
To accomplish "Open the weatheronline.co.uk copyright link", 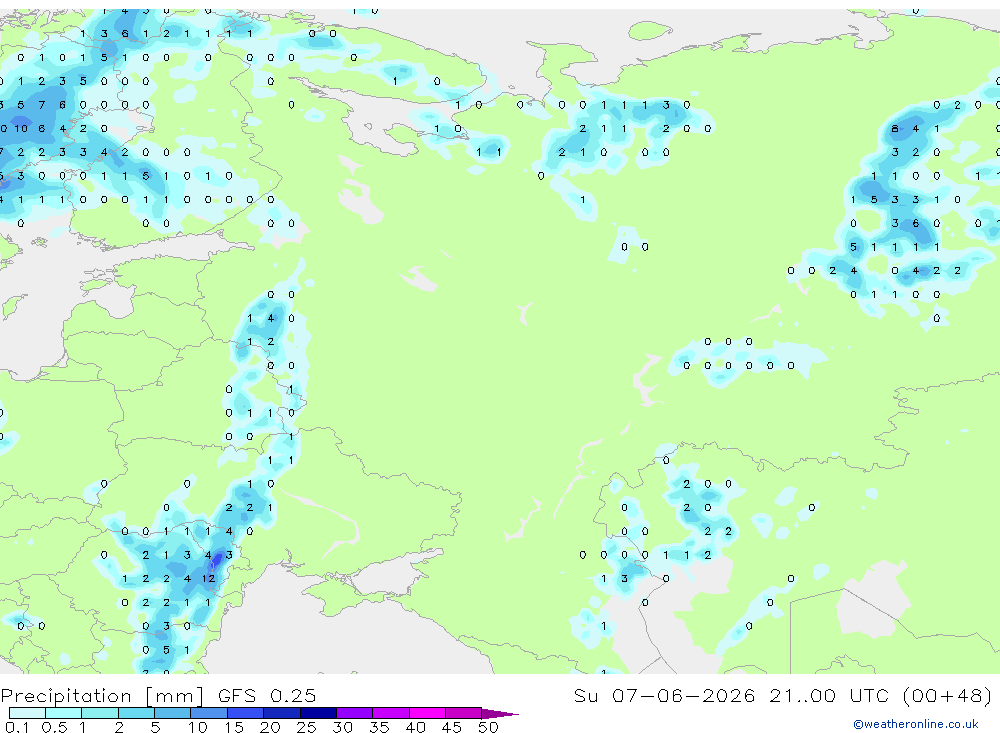I will (x=915, y=724).
